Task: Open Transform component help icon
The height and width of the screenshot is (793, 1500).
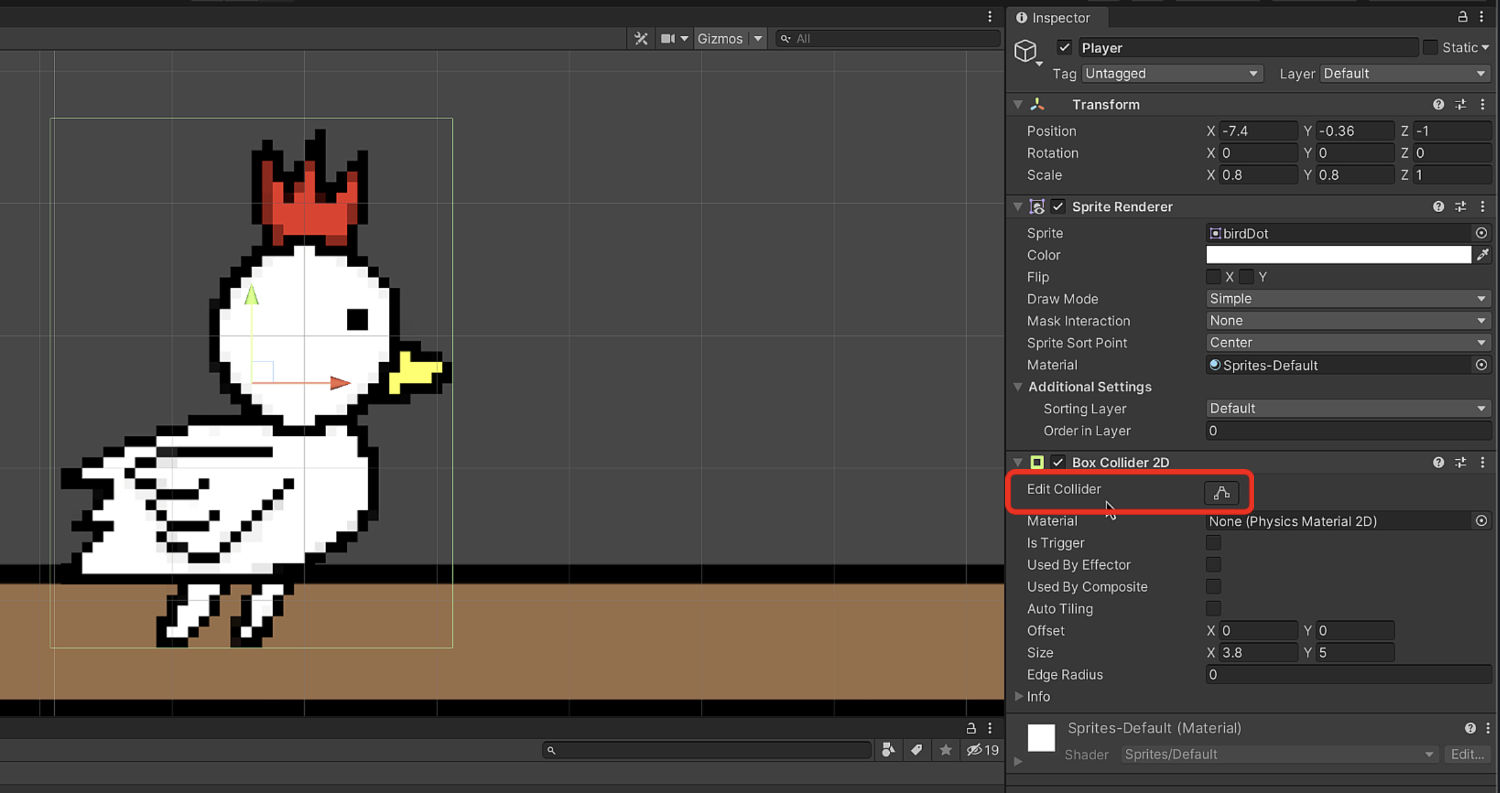Action: click(x=1438, y=105)
